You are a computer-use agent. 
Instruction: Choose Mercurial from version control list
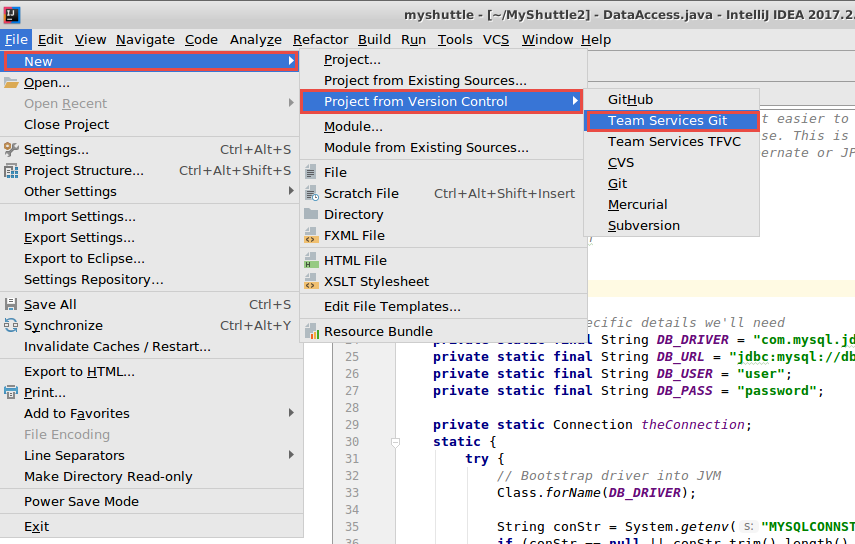[x=671, y=204]
